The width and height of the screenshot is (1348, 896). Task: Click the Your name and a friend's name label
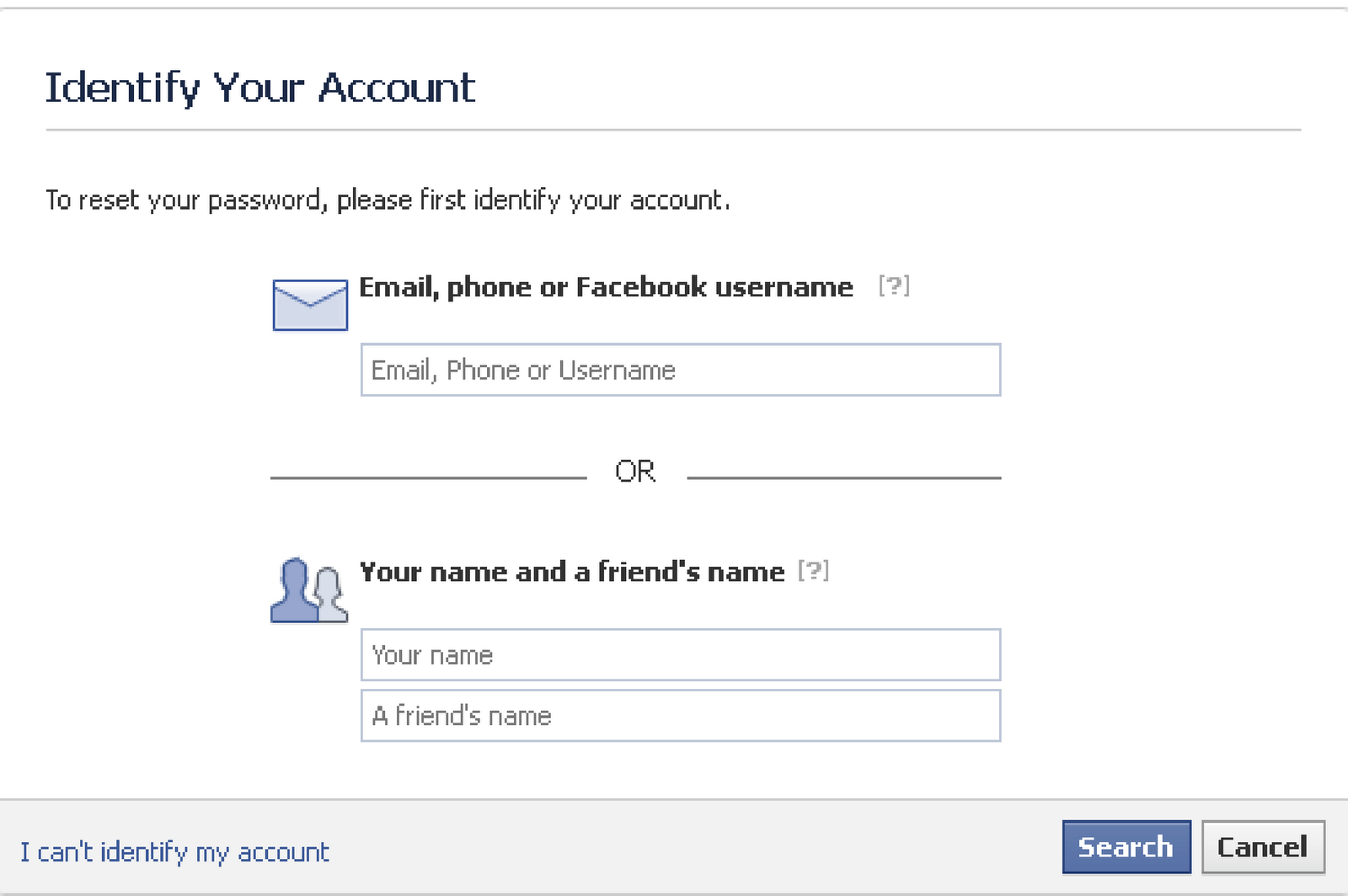pyautogui.click(x=572, y=572)
